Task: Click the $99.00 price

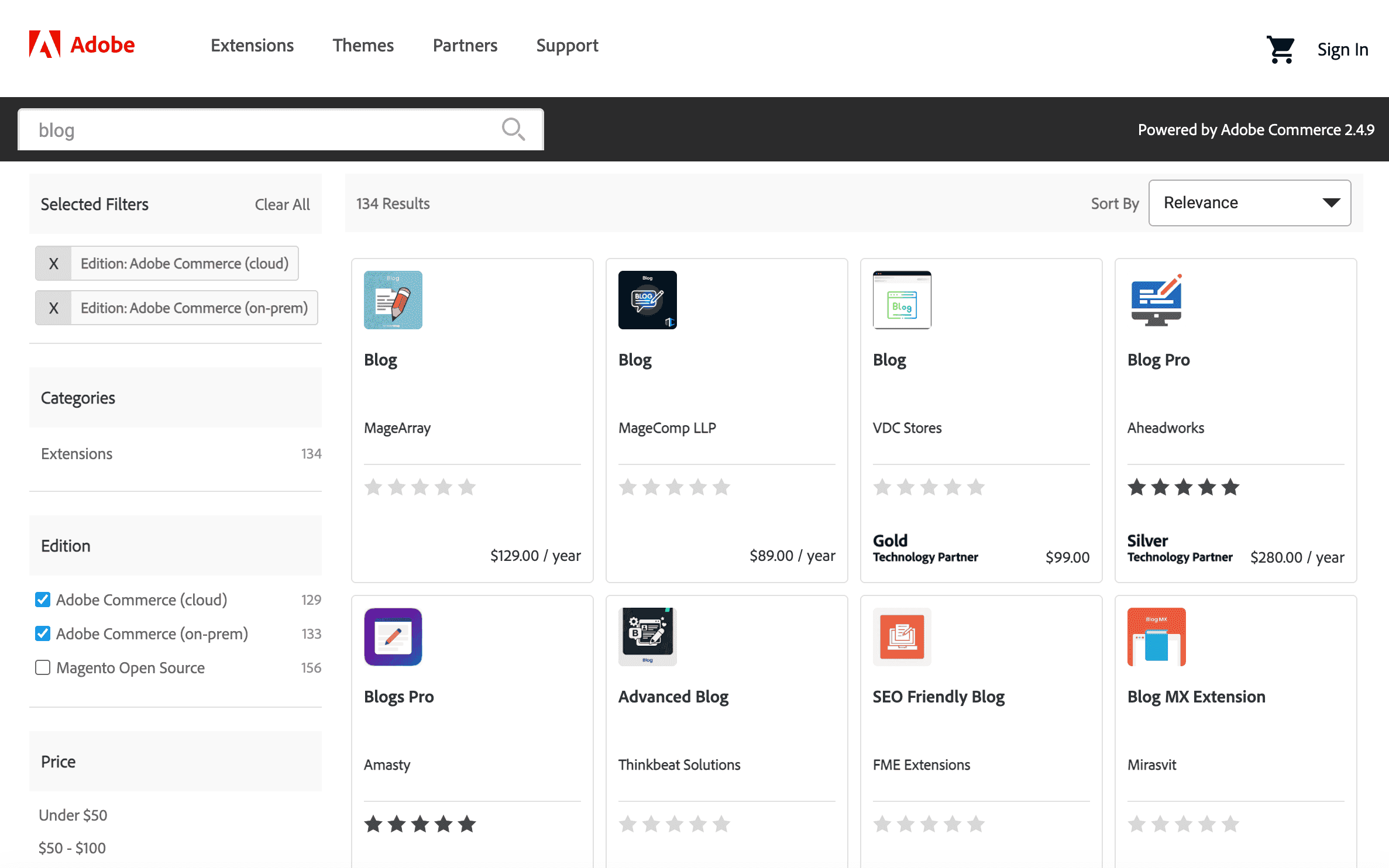Action: (1067, 557)
